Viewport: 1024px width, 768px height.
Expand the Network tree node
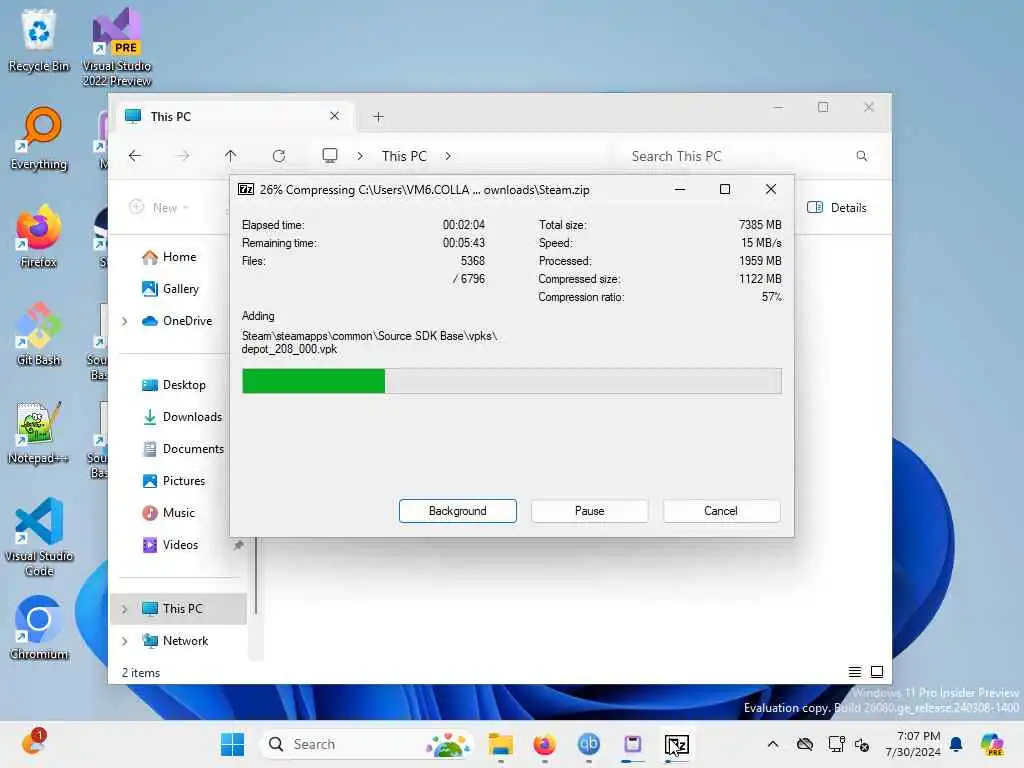point(125,641)
